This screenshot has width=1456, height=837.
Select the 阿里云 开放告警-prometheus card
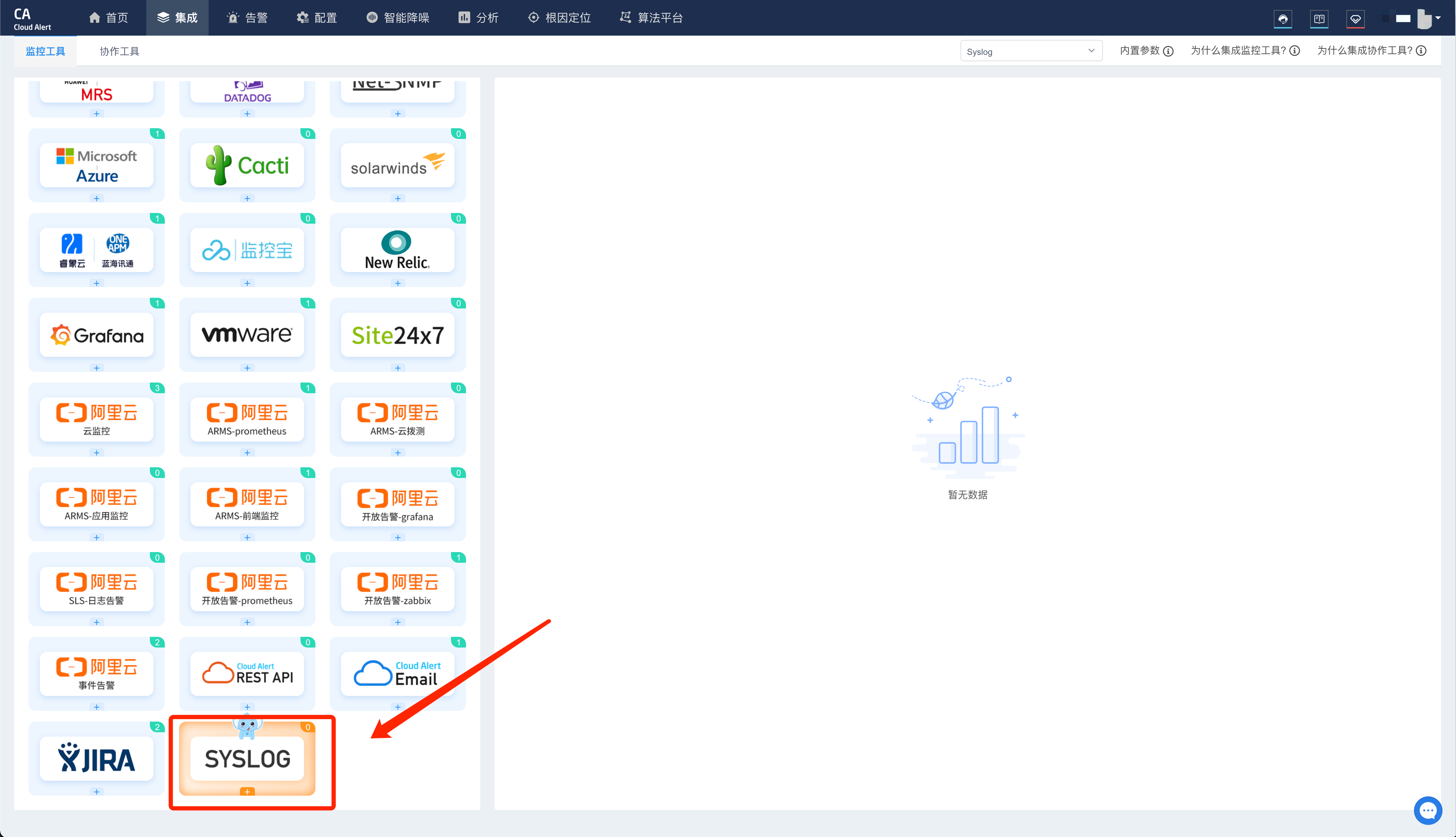[247, 589]
